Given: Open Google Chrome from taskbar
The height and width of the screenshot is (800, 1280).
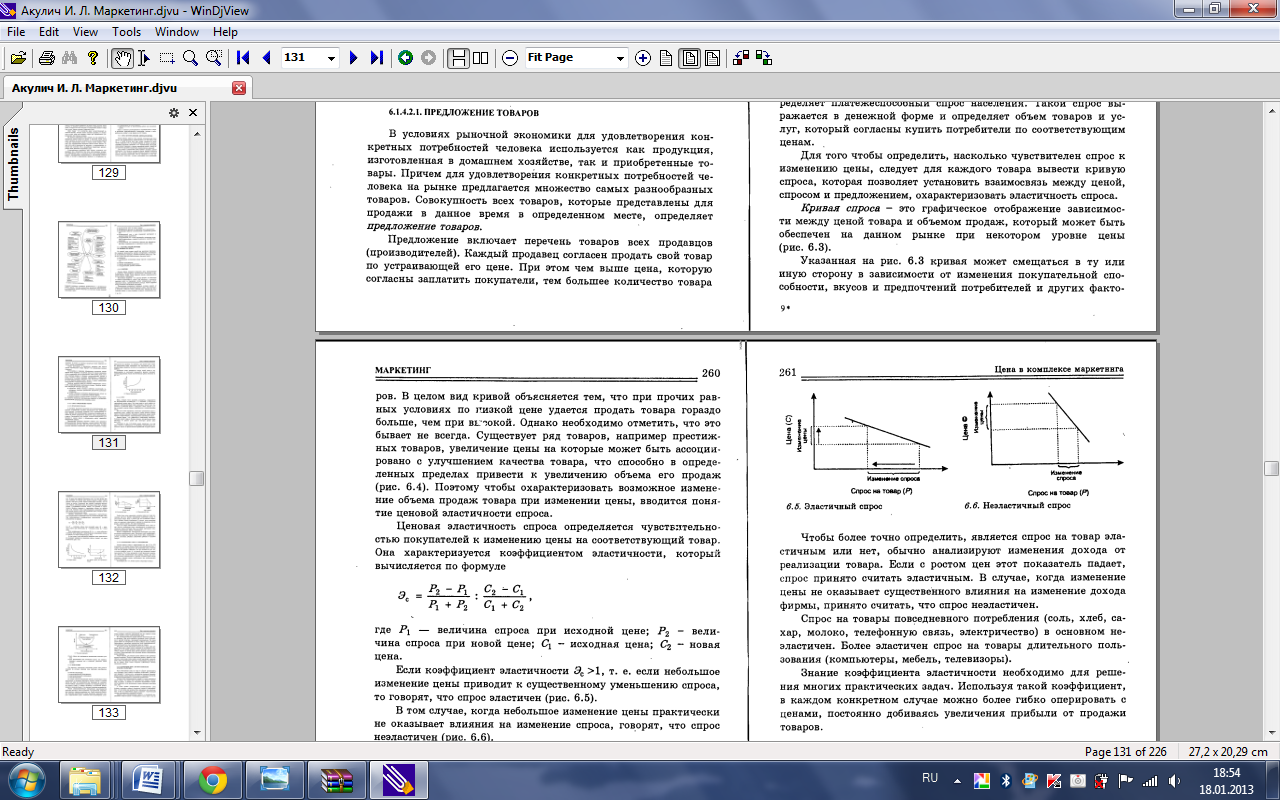Looking at the screenshot, I should [212, 779].
